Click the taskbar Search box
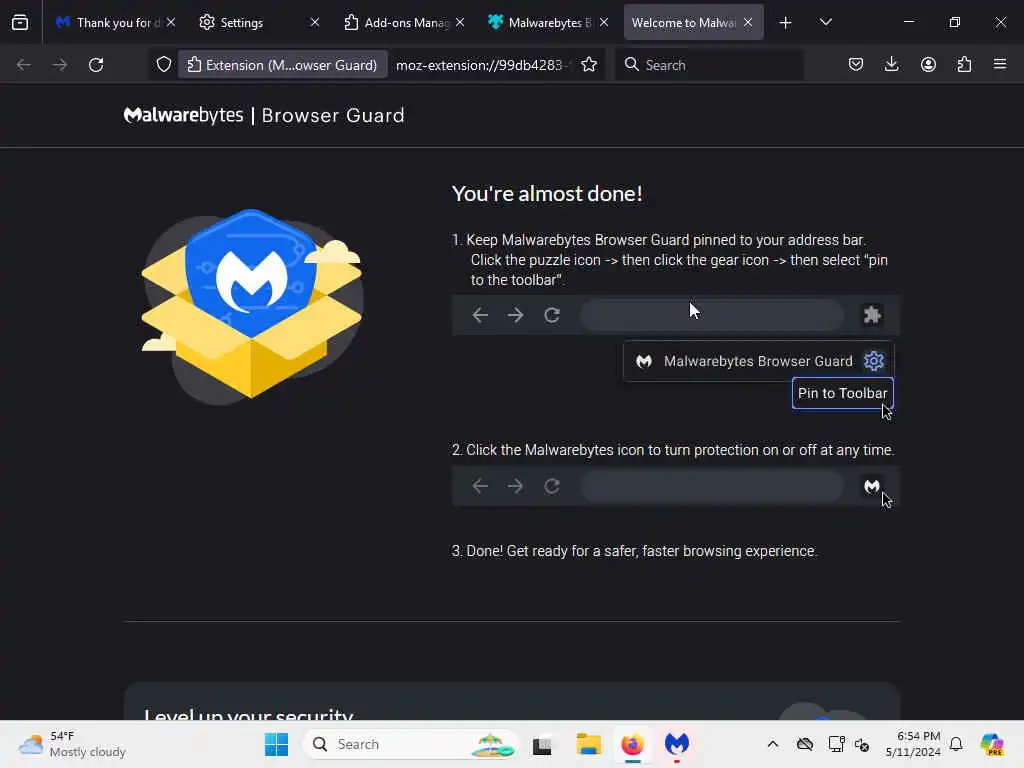 410,744
